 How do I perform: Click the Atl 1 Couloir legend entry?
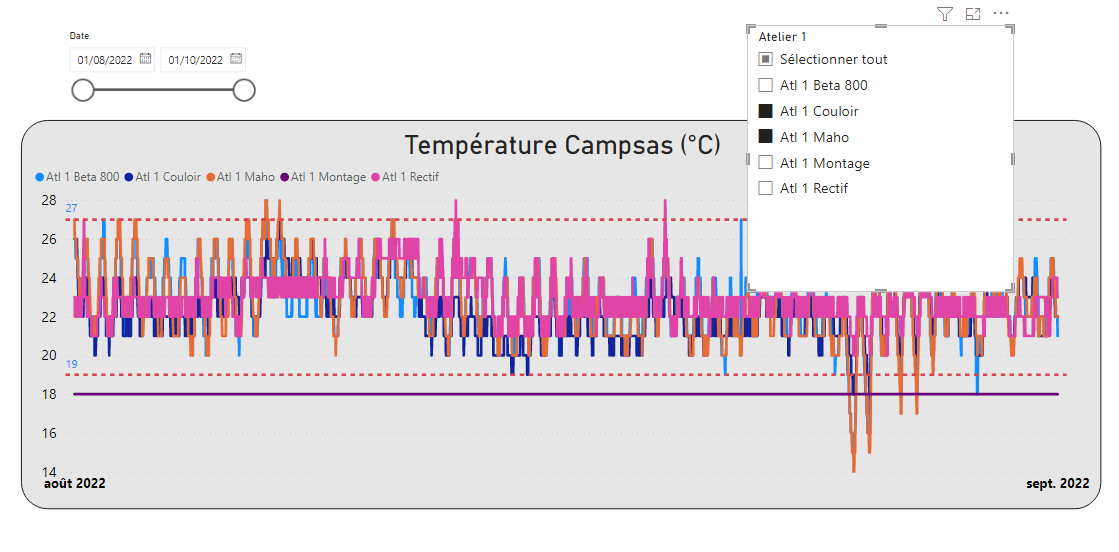163,177
